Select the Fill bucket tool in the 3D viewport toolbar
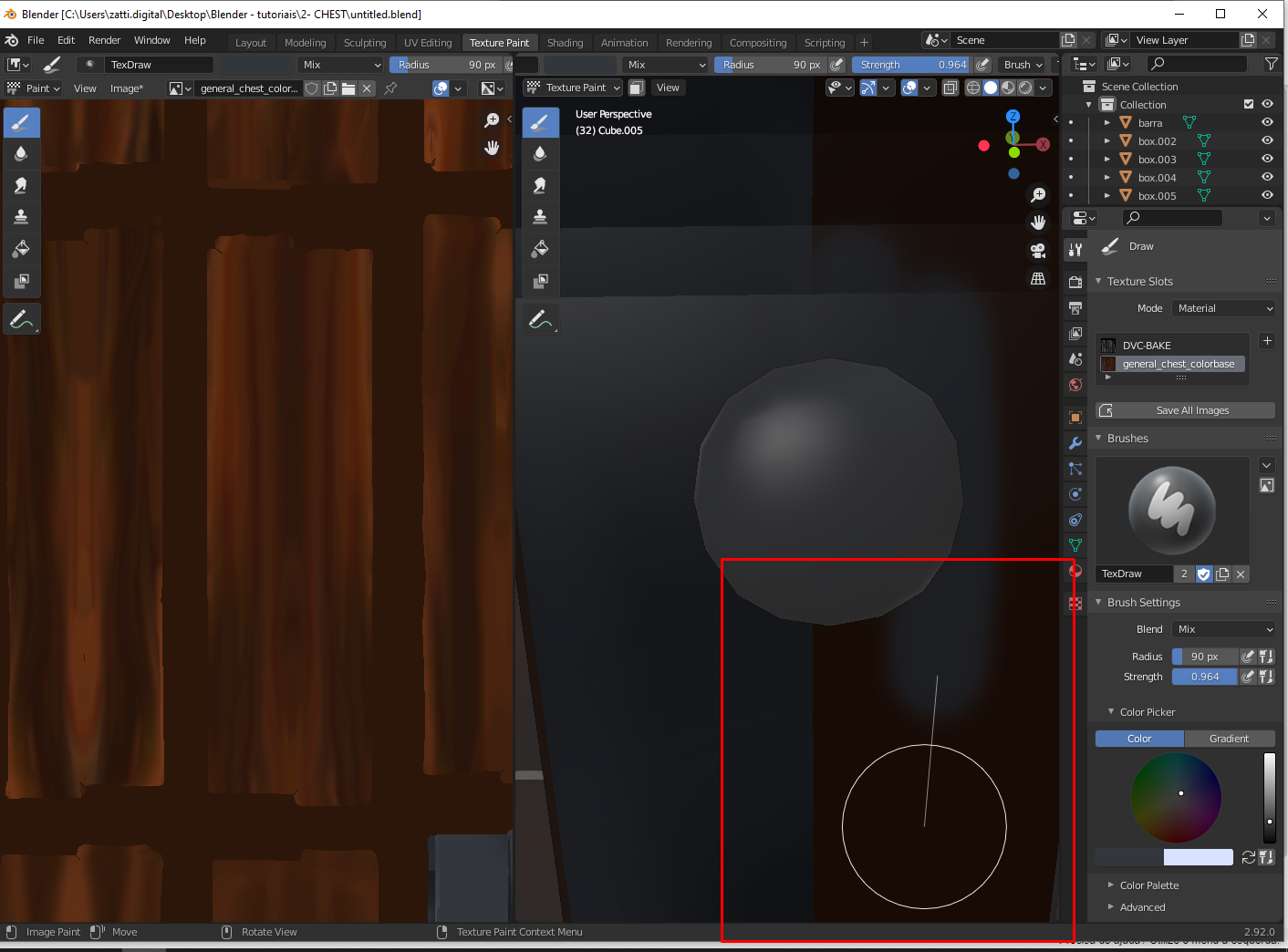 pos(540,249)
